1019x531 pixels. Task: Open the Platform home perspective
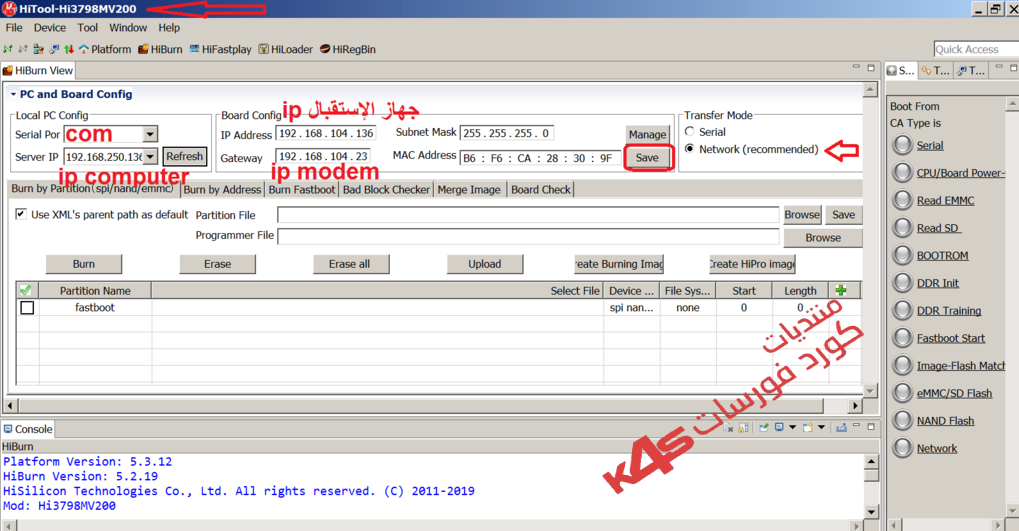coord(105,49)
